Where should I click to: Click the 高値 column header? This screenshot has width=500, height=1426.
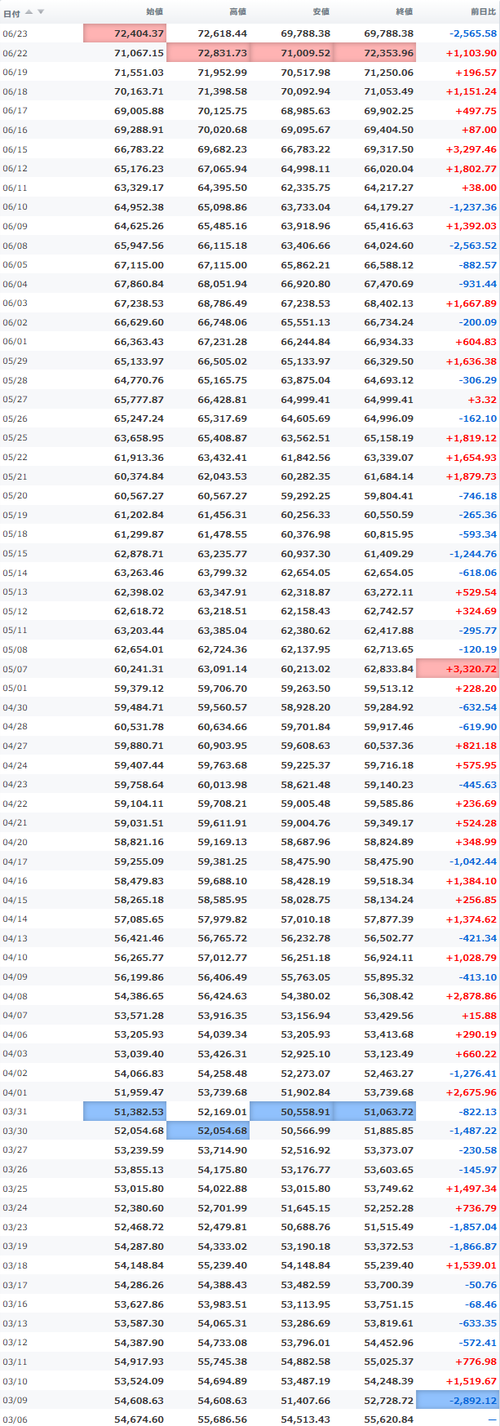tap(237, 12)
